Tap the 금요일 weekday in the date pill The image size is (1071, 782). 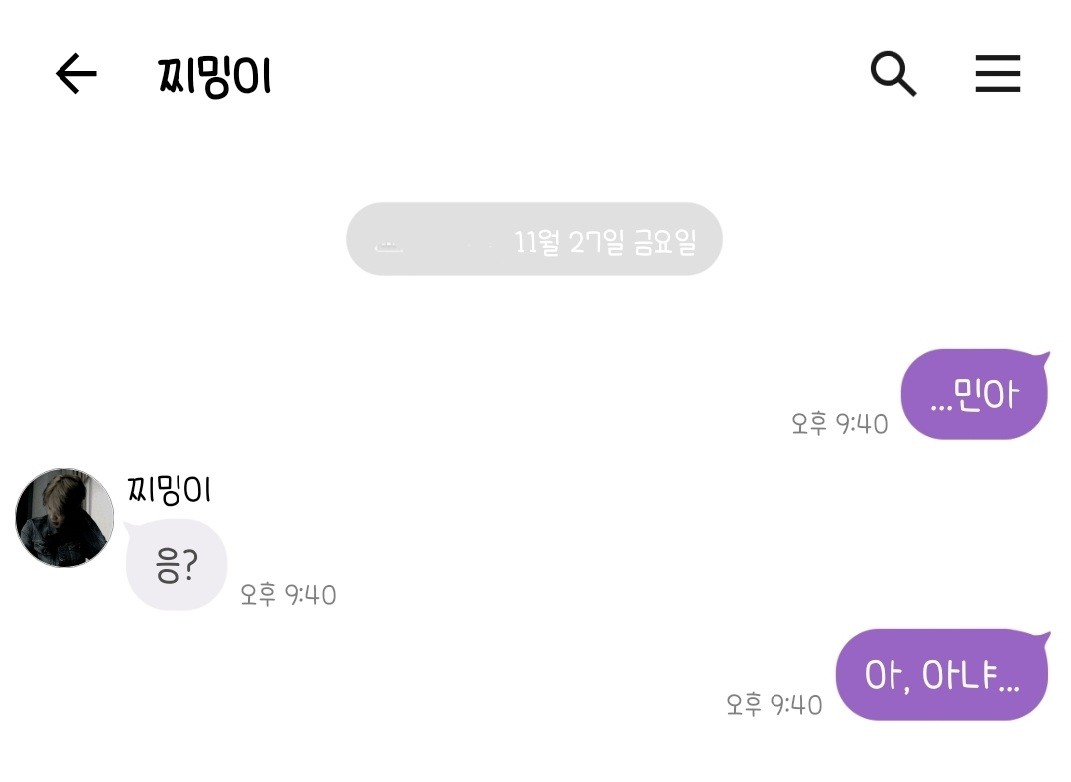tap(666, 242)
